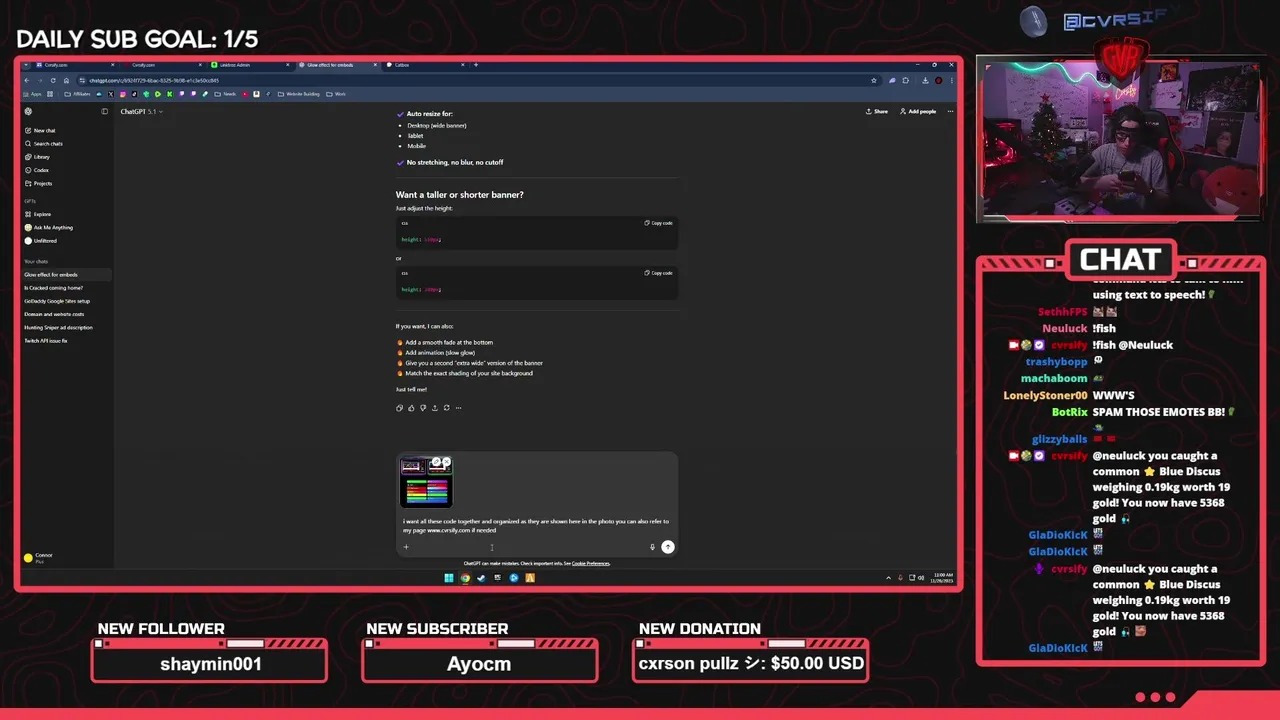Remove the attached image from the prompt
1280x720 pixels.
[446, 462]
